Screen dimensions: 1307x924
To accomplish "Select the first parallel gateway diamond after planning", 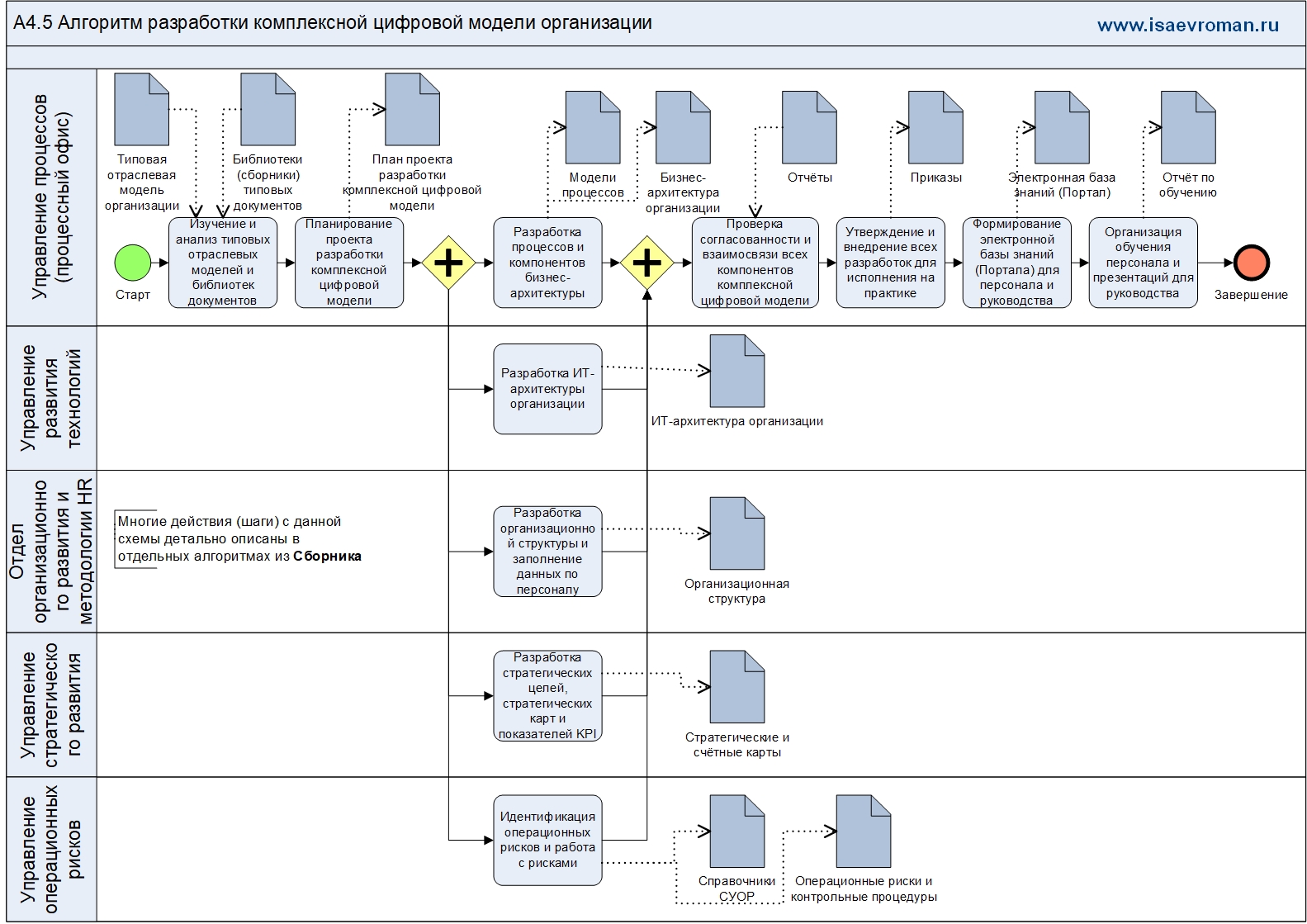I will tap(448, 263).
